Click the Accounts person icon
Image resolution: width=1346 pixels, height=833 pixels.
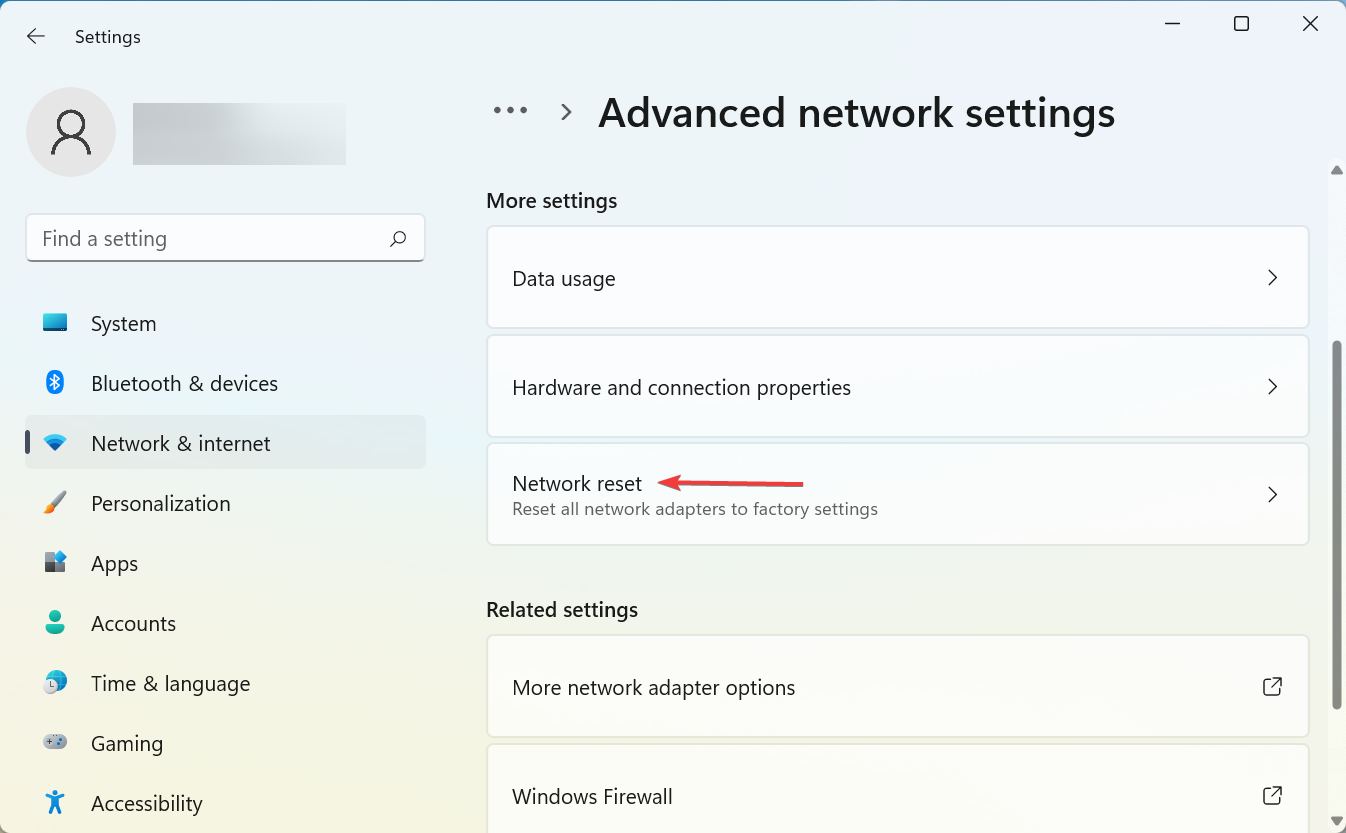point(55,623)
